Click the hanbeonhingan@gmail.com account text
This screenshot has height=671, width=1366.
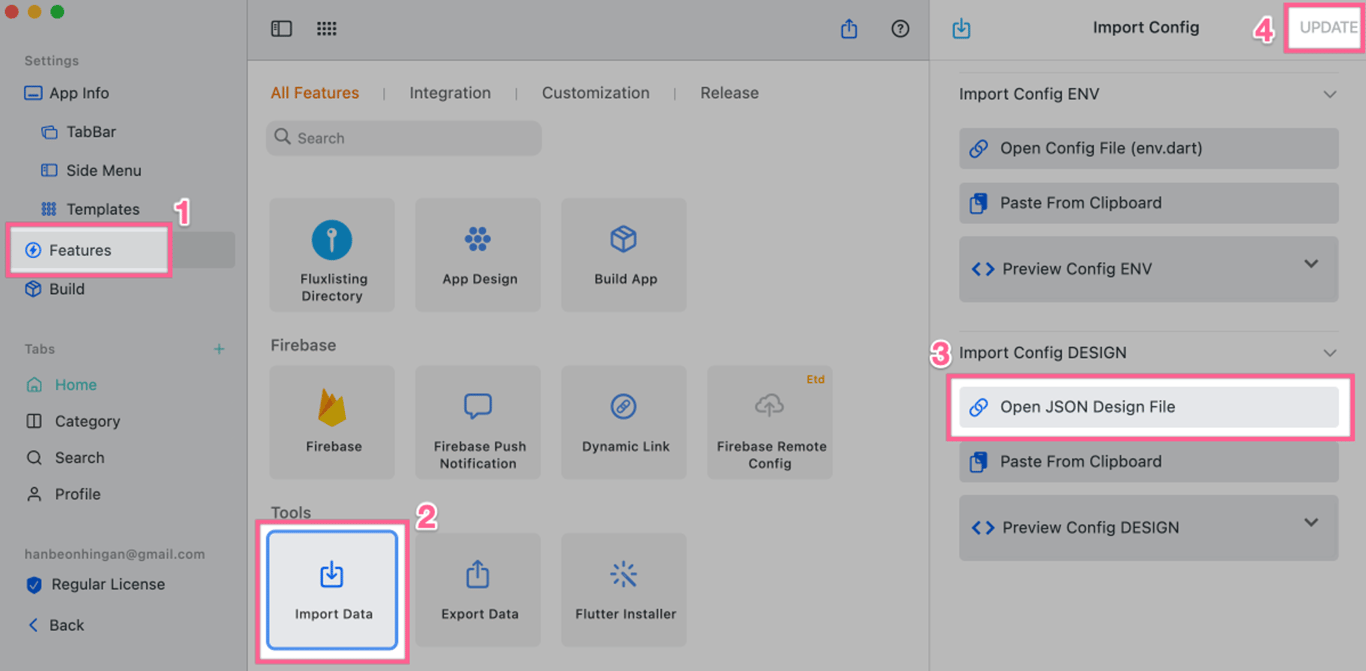click(115, 554)
